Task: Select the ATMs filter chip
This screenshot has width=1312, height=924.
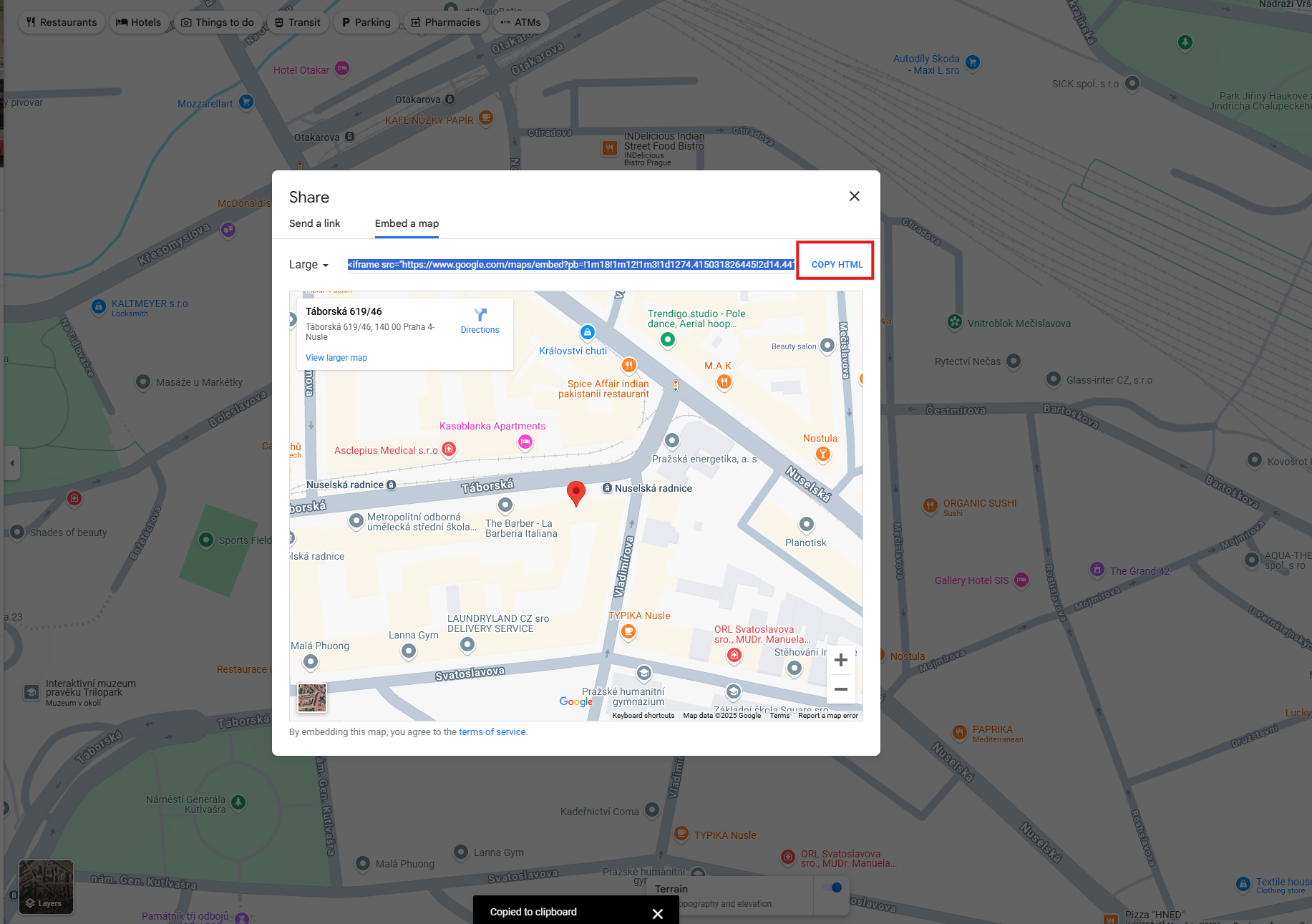Action: (521, 22)
